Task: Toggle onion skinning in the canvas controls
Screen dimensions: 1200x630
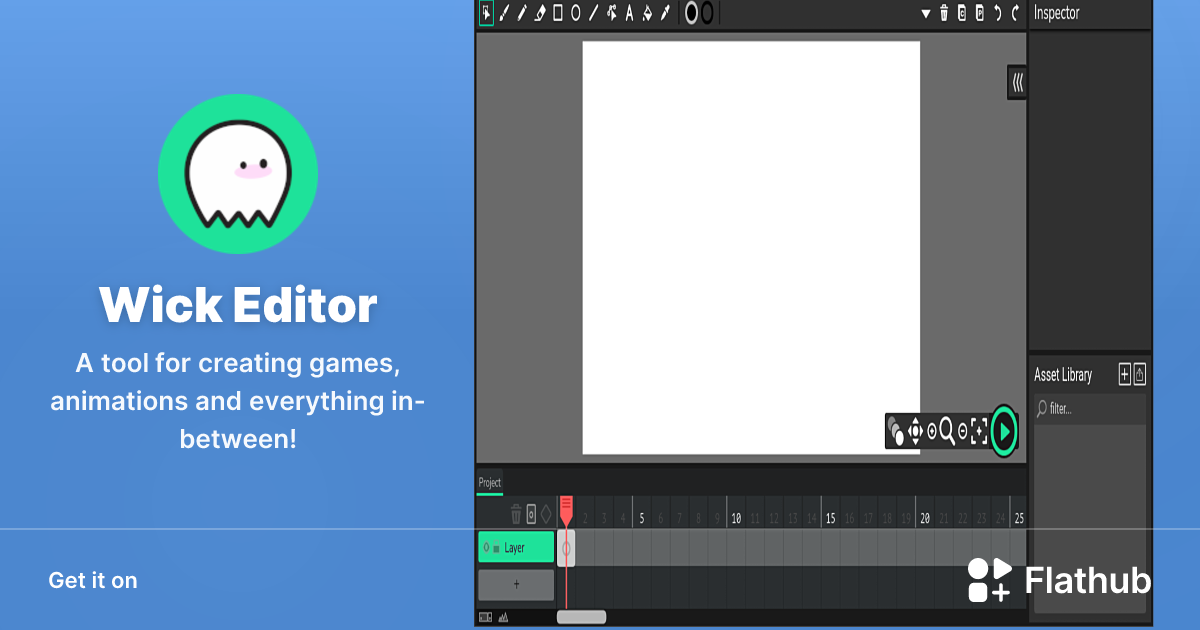Action: 898,431
